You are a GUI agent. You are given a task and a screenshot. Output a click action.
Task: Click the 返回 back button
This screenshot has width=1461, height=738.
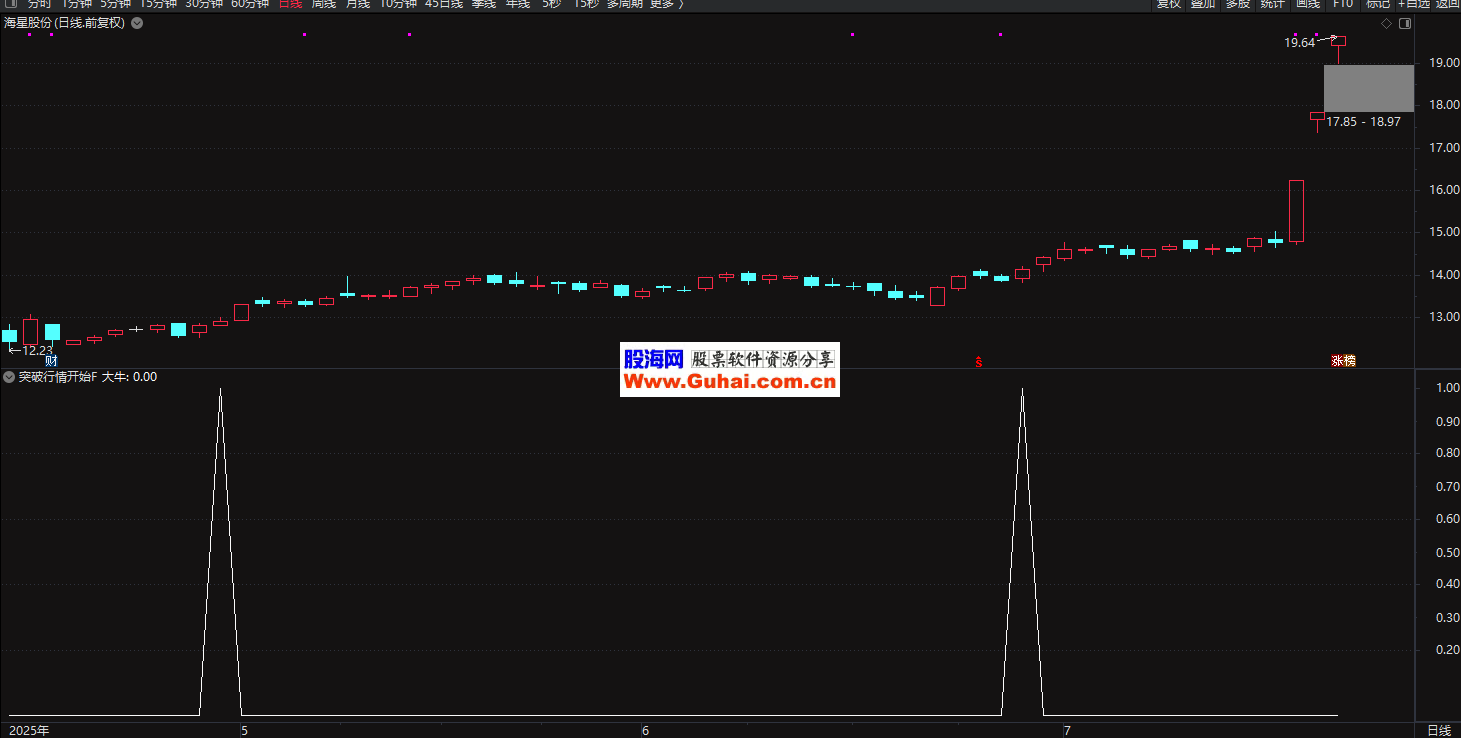(x=1447, y=4)
